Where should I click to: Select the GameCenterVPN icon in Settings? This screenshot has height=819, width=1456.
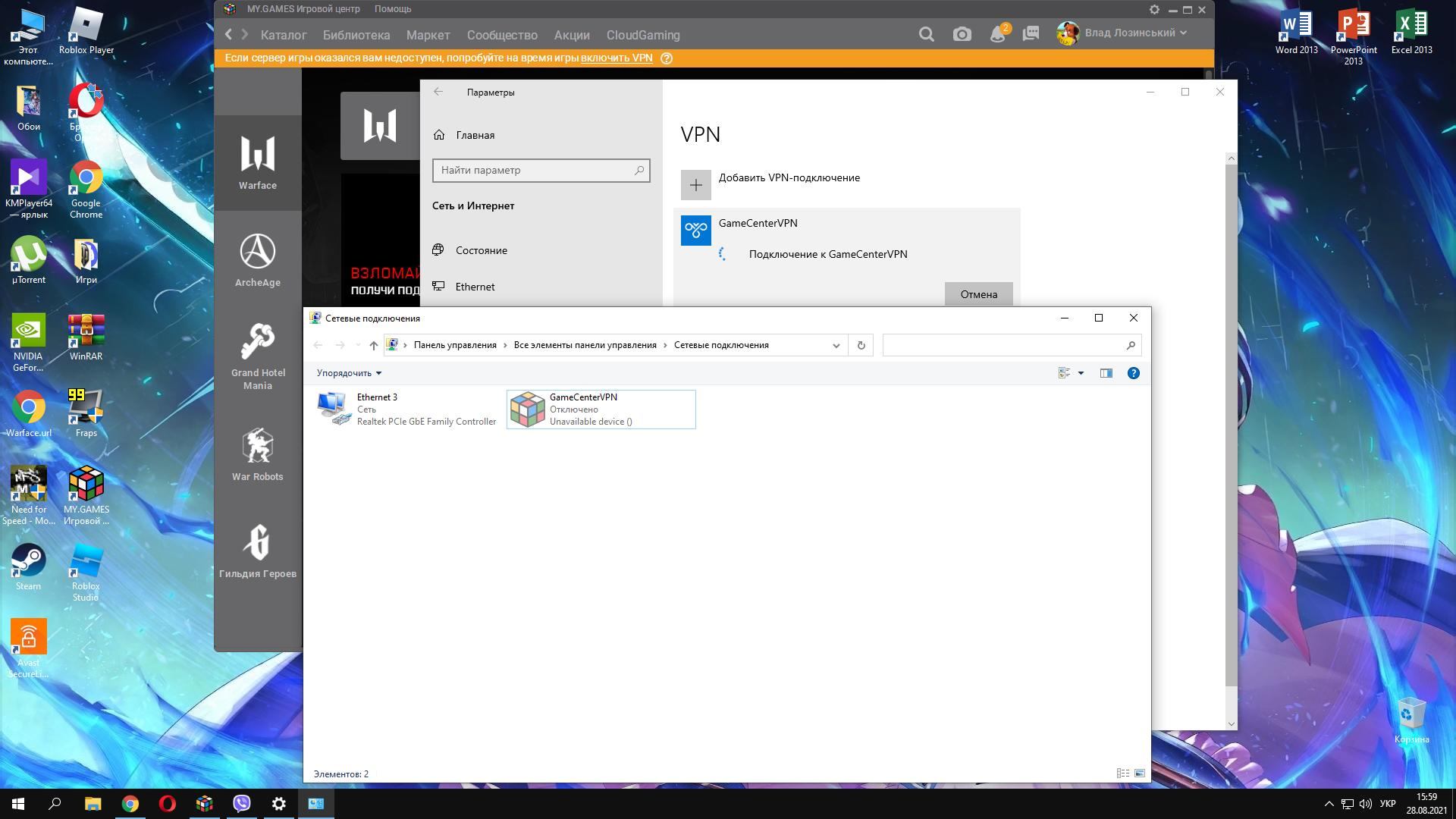click(x=695, y=231)
